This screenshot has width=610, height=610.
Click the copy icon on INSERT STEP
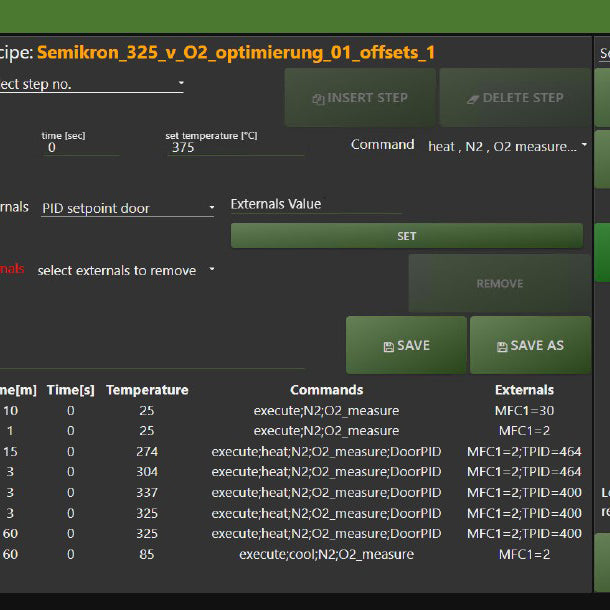click(318, 99)
